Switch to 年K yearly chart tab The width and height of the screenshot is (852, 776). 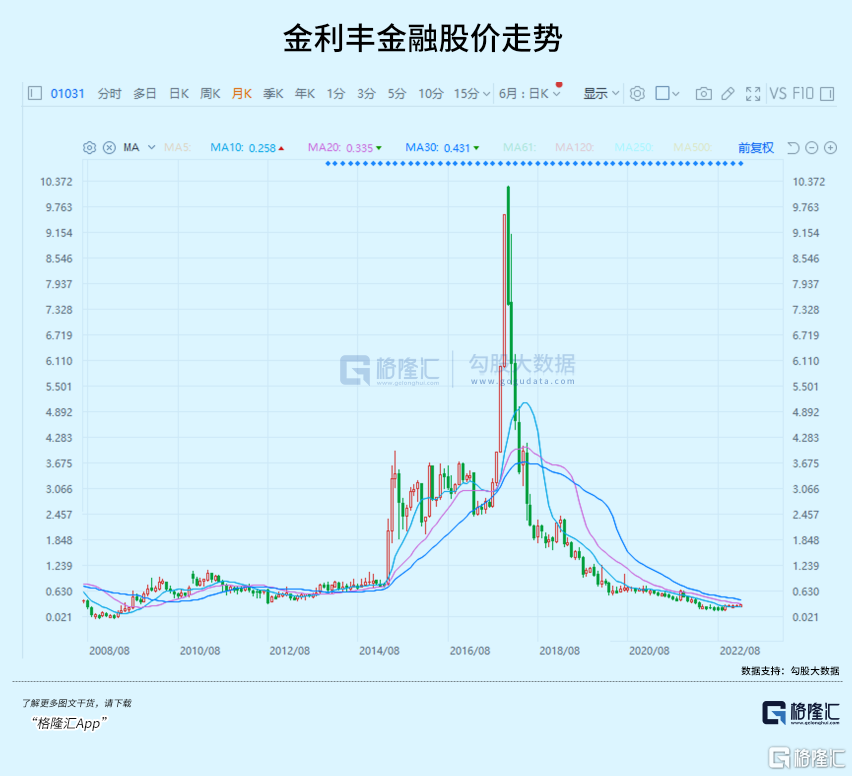point(304,94)
